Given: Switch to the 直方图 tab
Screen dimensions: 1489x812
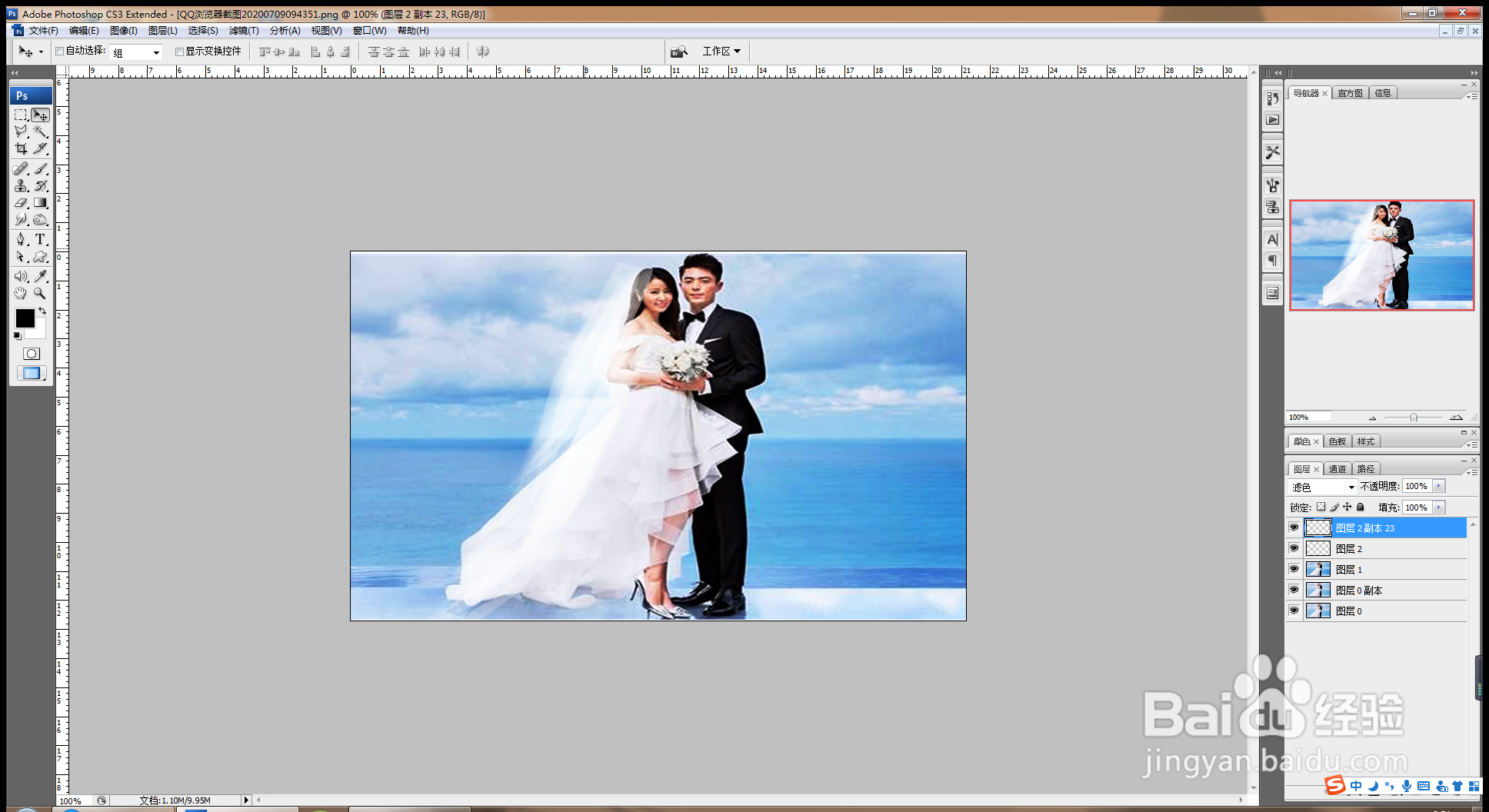Looking at the screenshot, I should pyautogui.click(x=1350, y=93).
